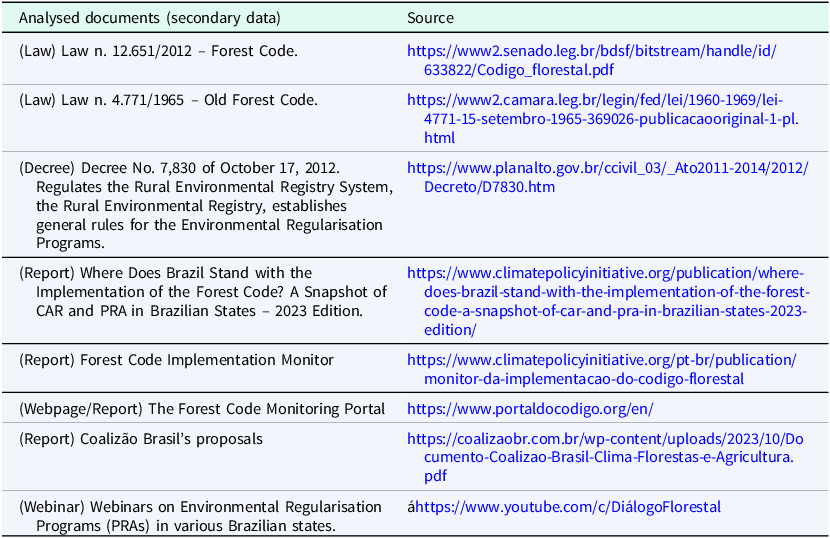830x538 pixels.
Task: Select the Webinars on Environmental Regularisation Programs entry
Action: click(x=200, y=516)
